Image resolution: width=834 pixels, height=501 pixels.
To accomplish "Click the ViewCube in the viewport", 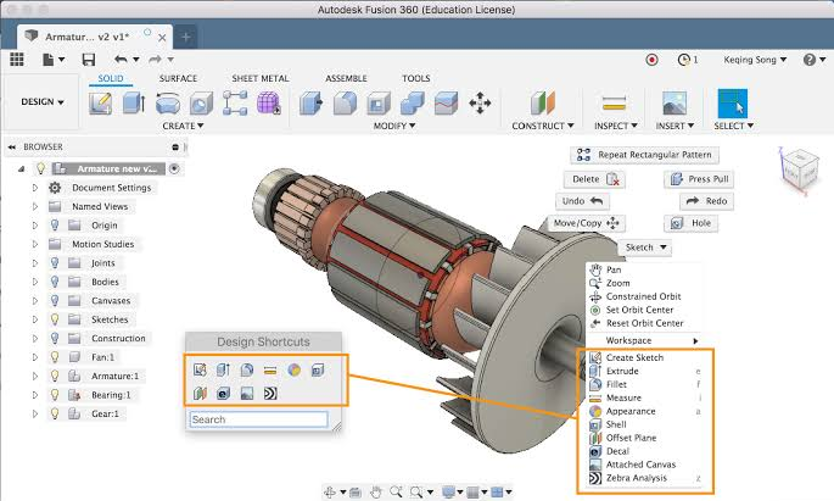I will [x=799, y=170].
